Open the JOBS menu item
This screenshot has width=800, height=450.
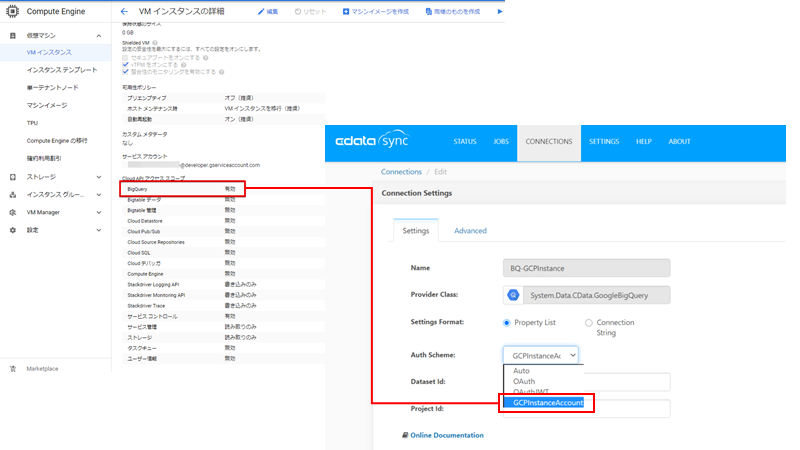coord(501,142)
